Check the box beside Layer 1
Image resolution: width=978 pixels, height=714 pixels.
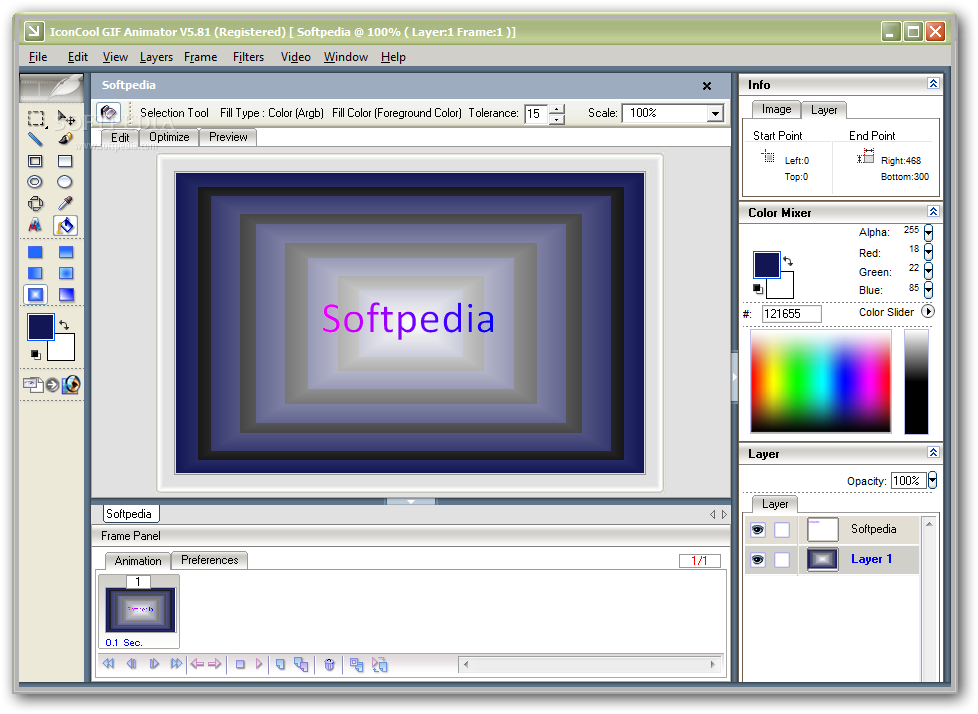[782, 559]
